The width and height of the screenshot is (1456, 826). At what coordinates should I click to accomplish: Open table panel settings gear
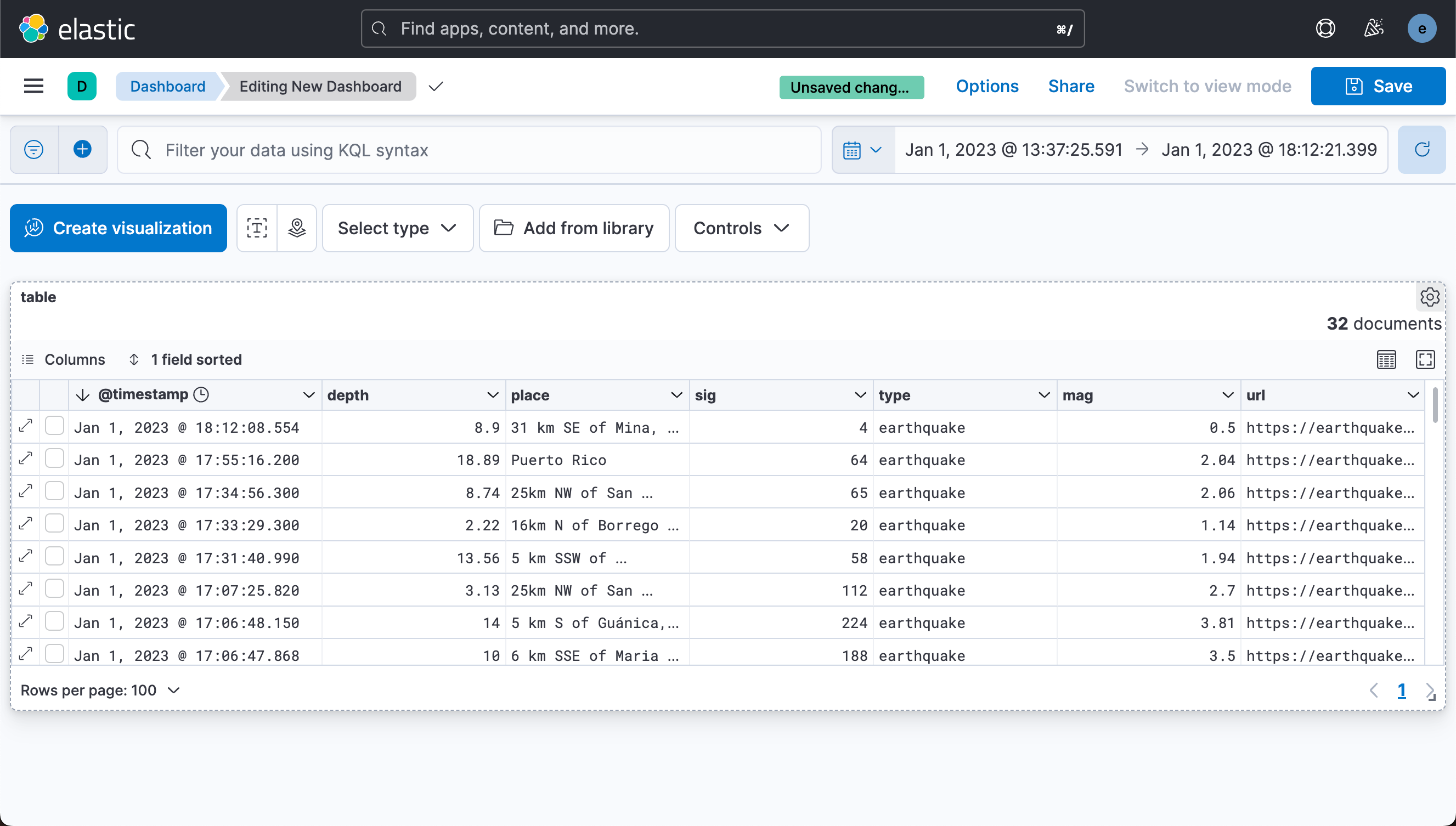[x=1429, y=297]
